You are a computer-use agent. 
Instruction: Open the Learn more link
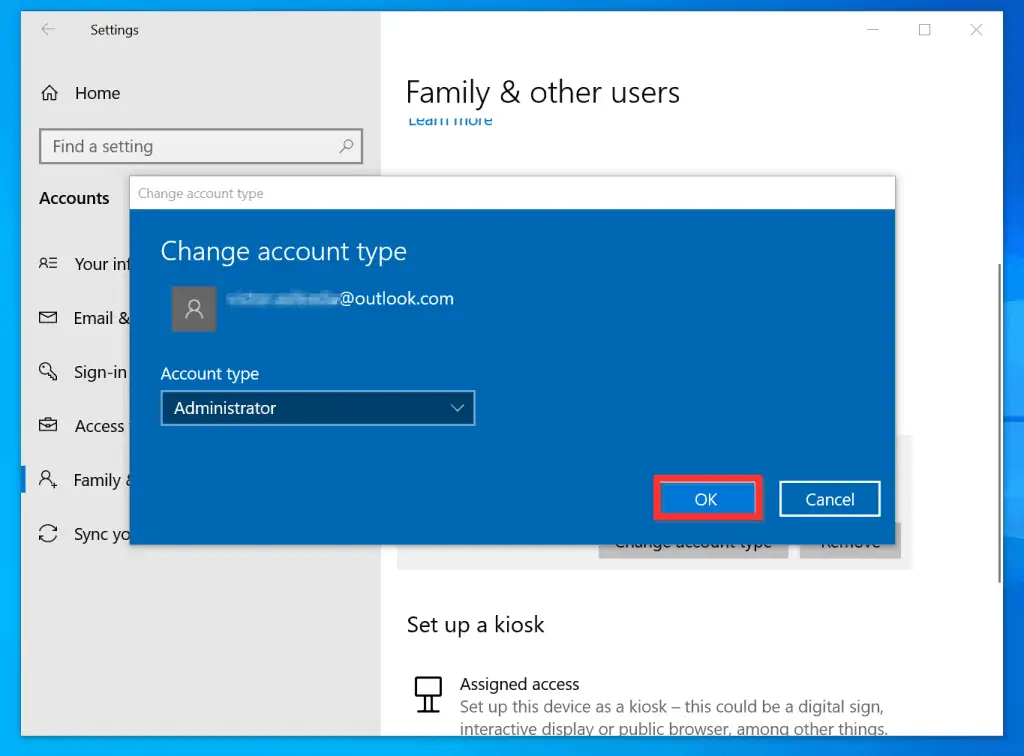(x=449, y=119)
